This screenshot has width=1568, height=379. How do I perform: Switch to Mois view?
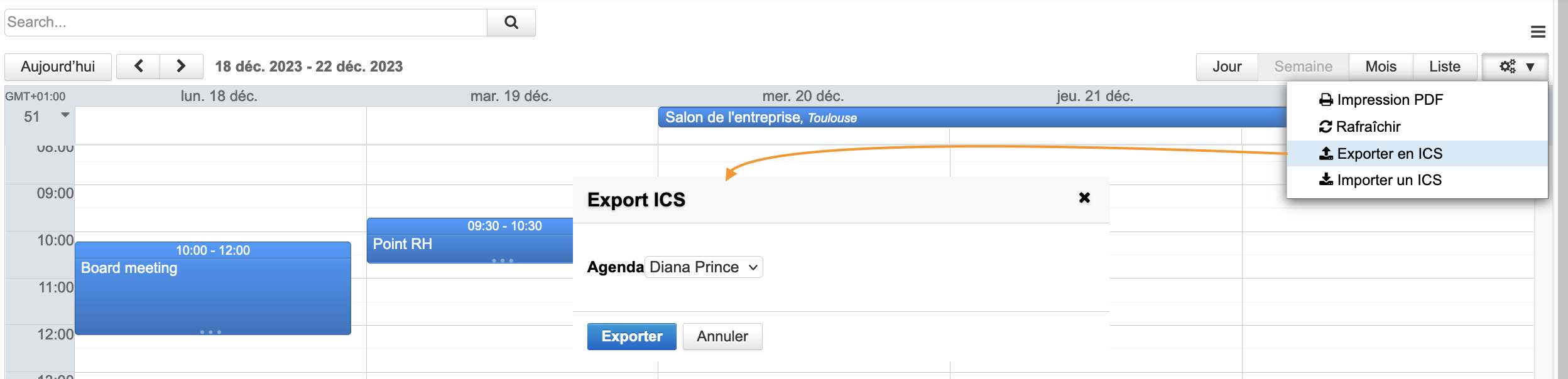pyautogui.click(x=1381, y=67)
